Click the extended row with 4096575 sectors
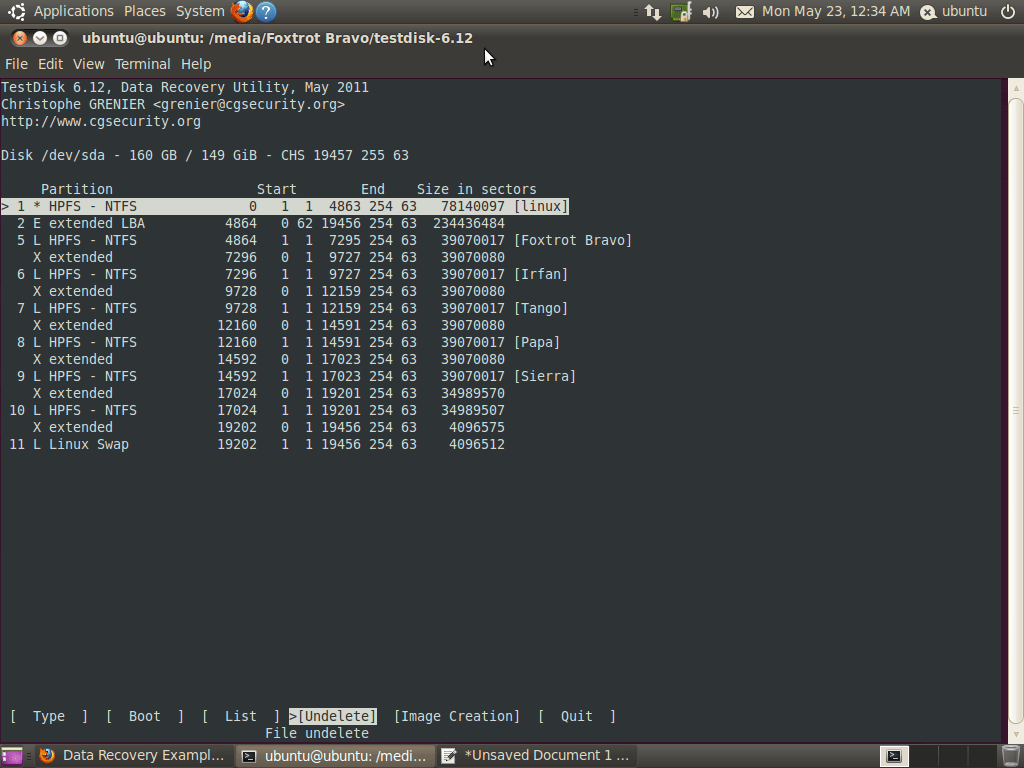 (269, 427)
